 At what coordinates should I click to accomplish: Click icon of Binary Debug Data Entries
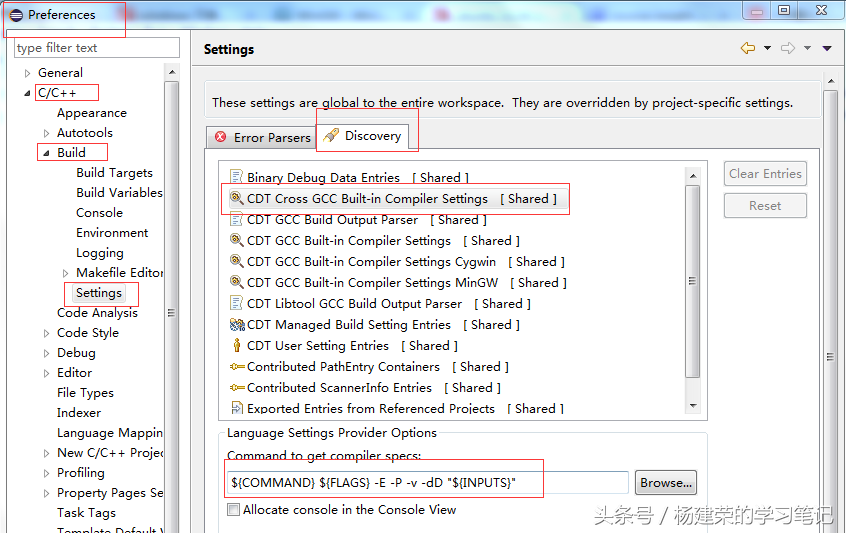point(236,177)
